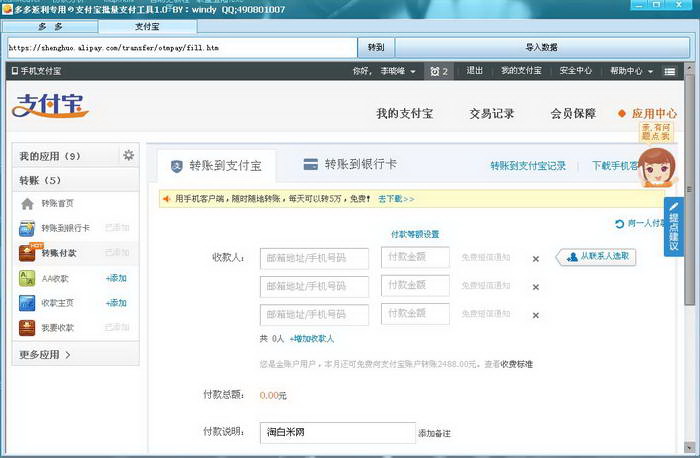Open the list menu icon in top bar

pyautogui.click(x=670, y=71)
